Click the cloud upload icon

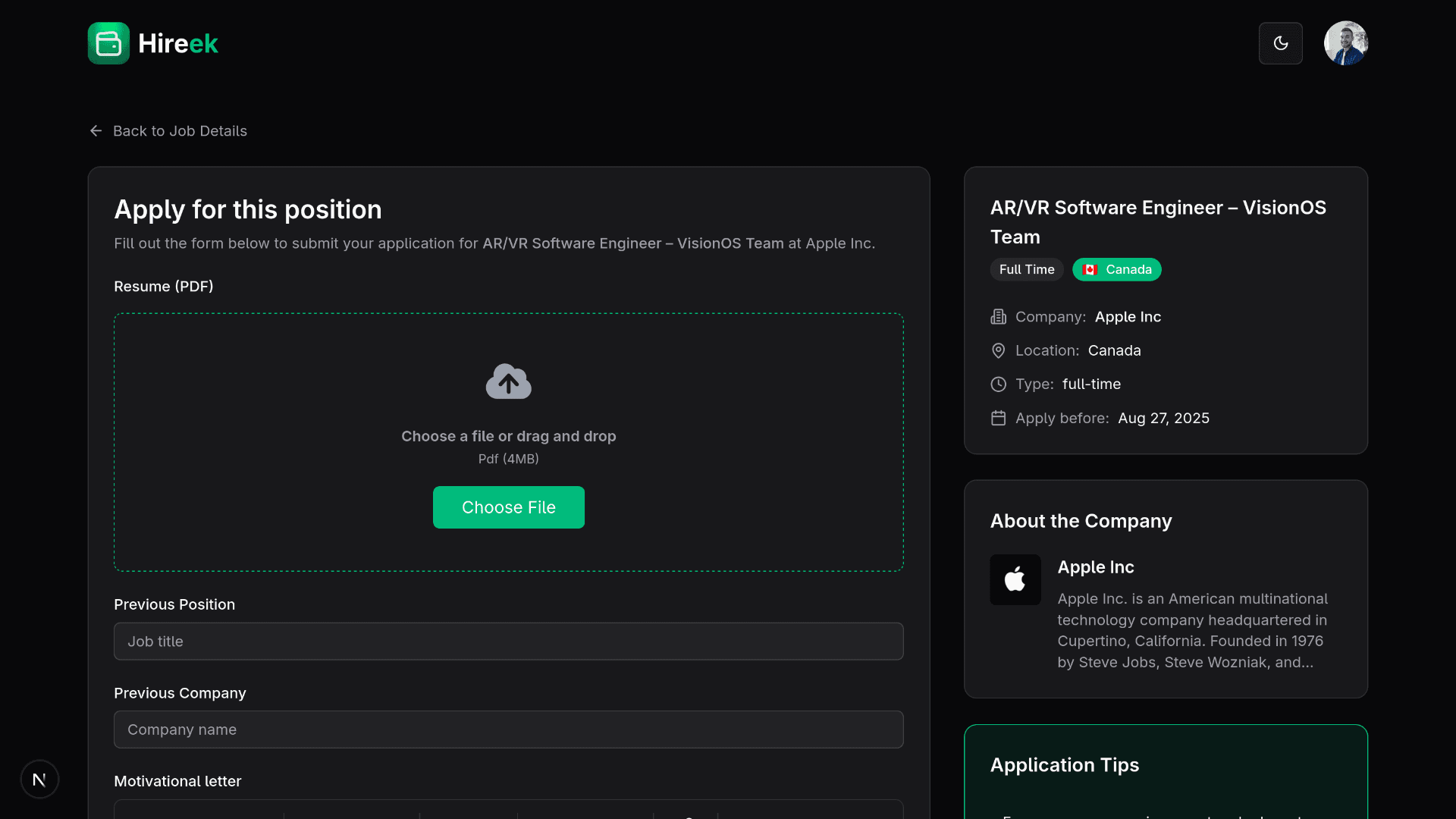509,381
